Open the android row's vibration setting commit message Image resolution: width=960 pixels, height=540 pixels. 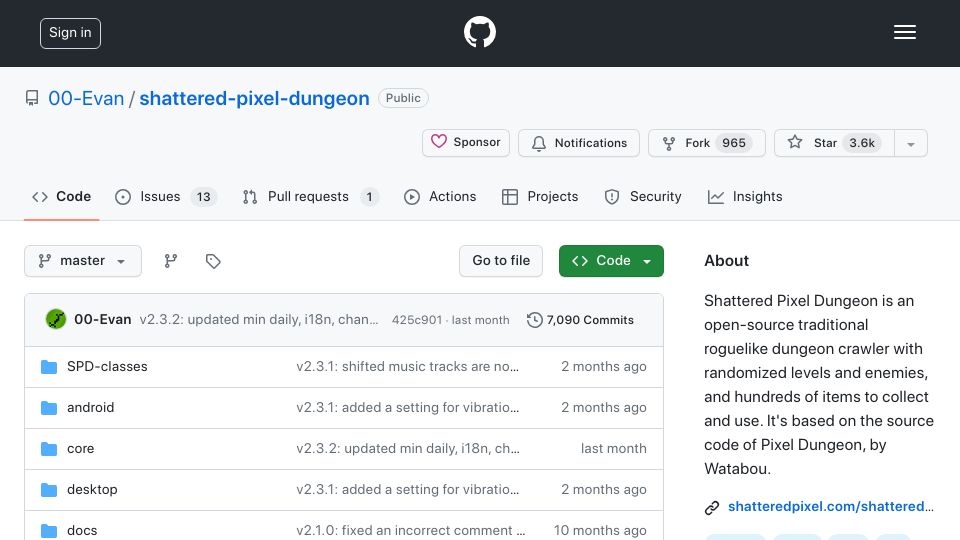coord(407,407)
